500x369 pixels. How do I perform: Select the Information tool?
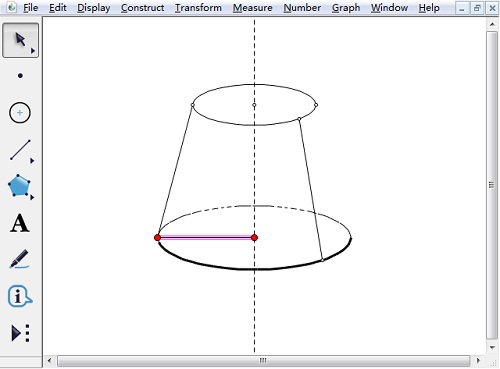[x=20, y=296]
